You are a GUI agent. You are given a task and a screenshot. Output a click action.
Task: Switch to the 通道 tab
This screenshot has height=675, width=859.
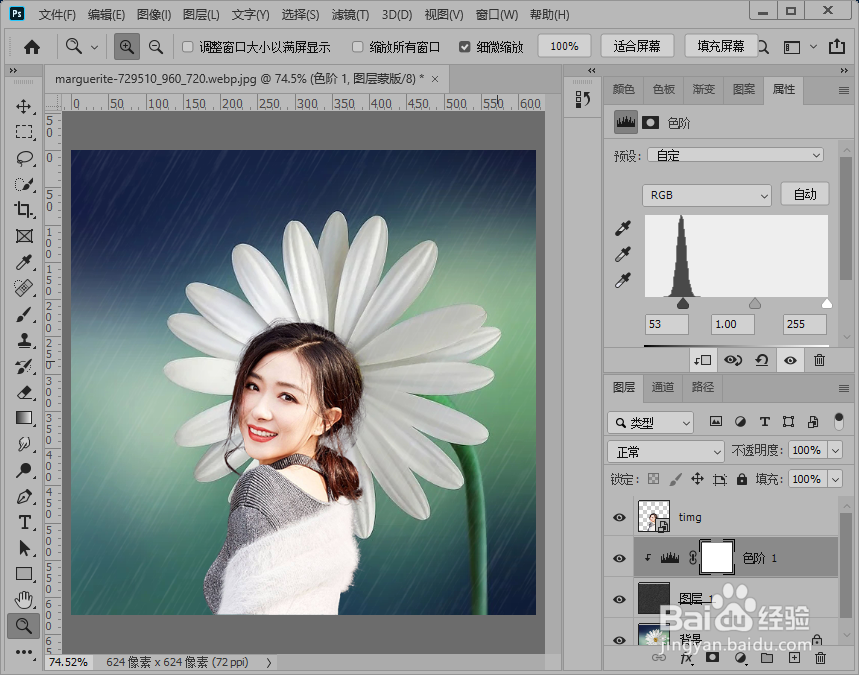click(663, 388)
